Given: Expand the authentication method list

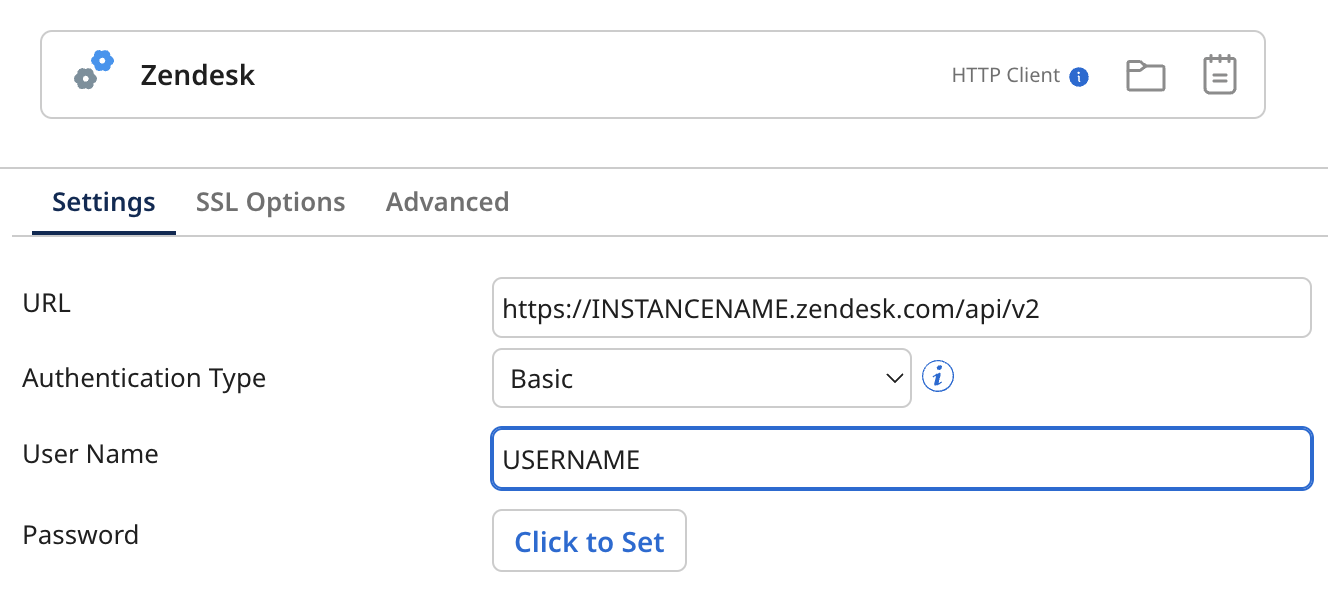Looking at the screenshot, I should tap(700, 378).
